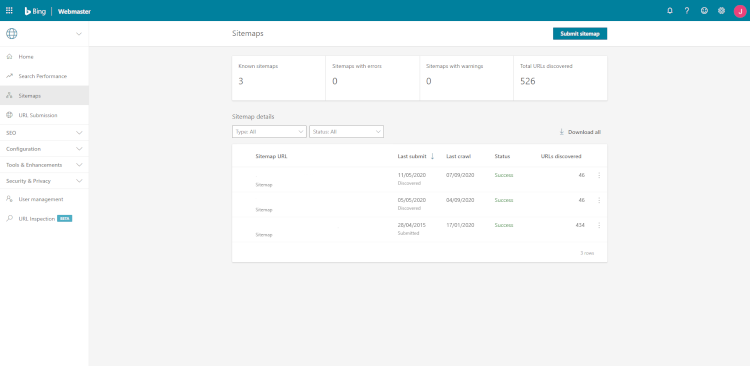750x366 pixels.
Task: Expand Security & Privacy section
Action: point(44,181)
